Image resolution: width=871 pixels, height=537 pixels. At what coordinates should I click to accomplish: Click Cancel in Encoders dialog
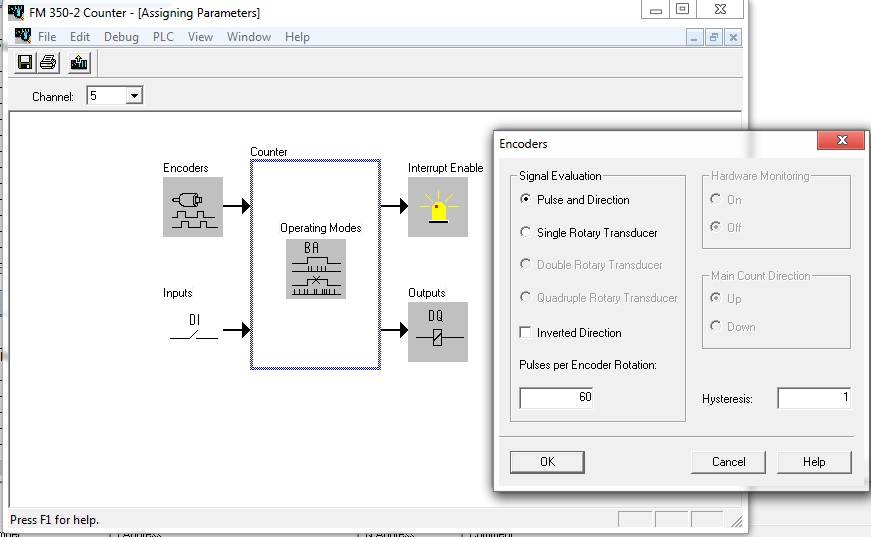click(x=728, y=462)
